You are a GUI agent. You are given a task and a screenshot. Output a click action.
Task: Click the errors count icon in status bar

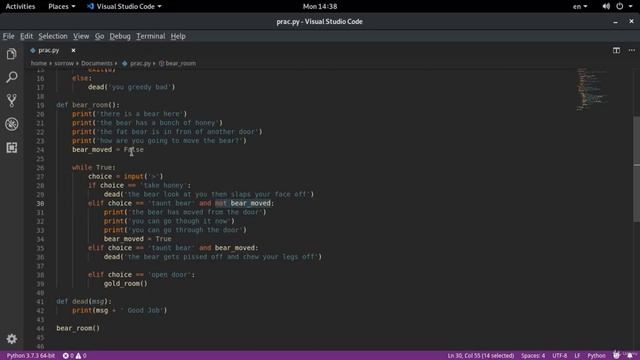(65, 356)
